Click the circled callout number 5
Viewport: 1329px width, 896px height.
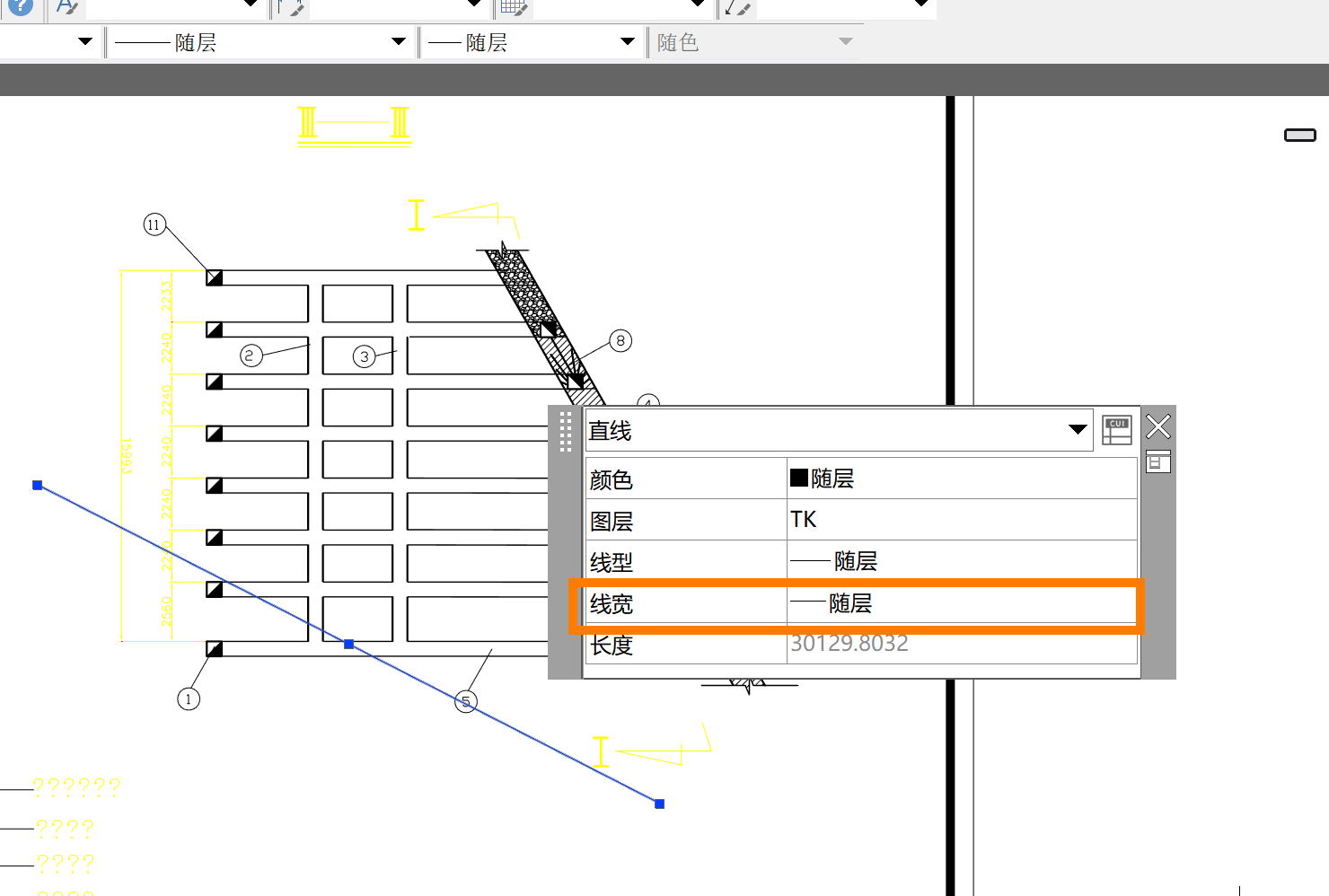pyautogui.click(x=465, y=701)
